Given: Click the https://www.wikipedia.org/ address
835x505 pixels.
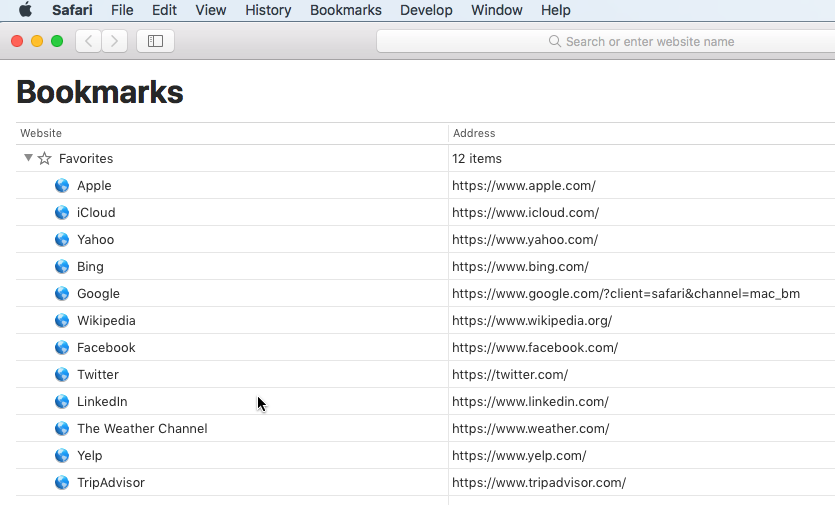Looking at the screenshot, I should point(532,321).
